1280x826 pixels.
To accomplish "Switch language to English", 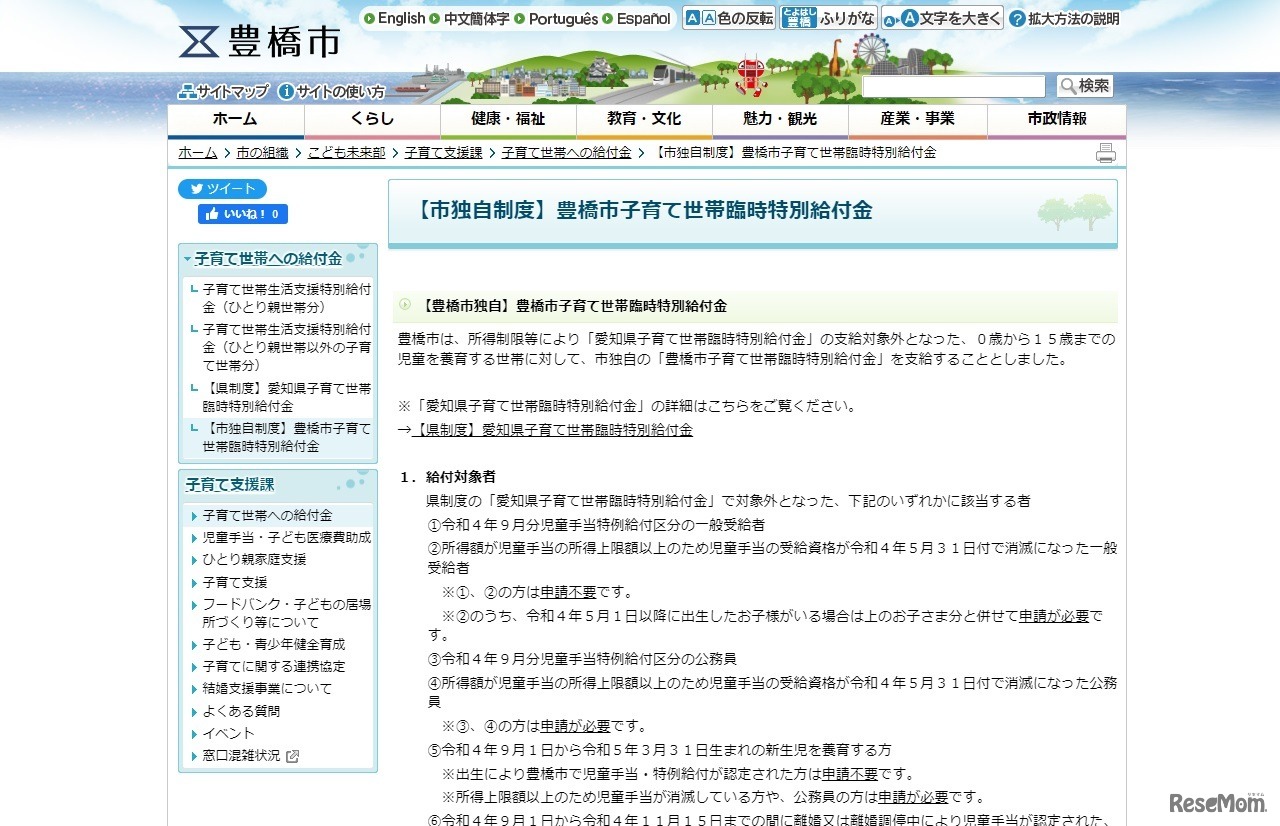I will (394, 18).
